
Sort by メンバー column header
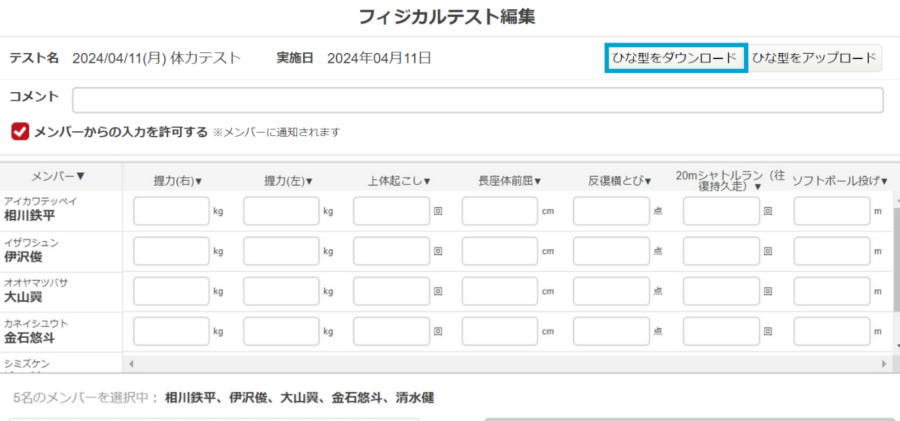pyautogui.click(x=58, y=176)
